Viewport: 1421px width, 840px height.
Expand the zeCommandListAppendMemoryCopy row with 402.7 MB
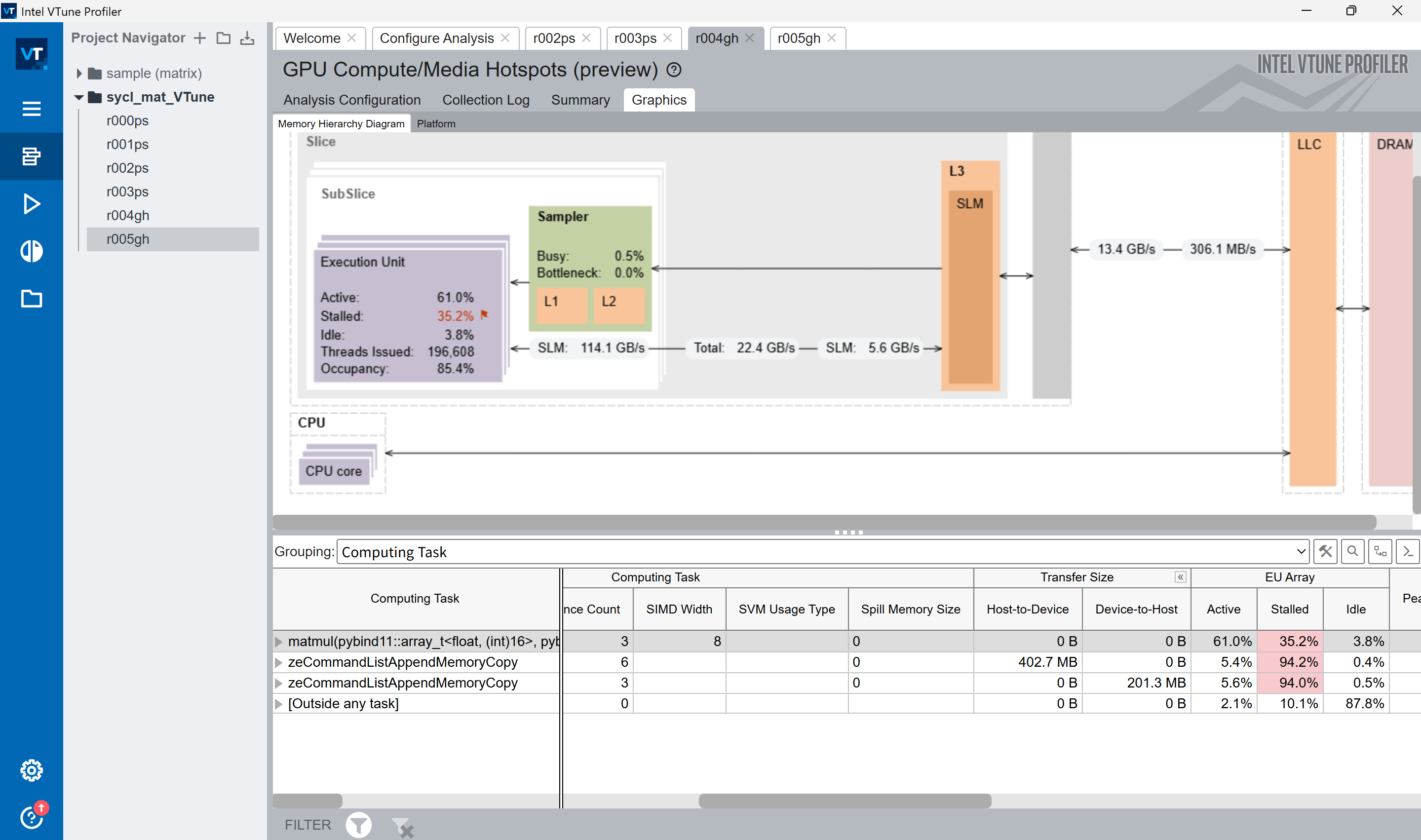coord(278,662)
